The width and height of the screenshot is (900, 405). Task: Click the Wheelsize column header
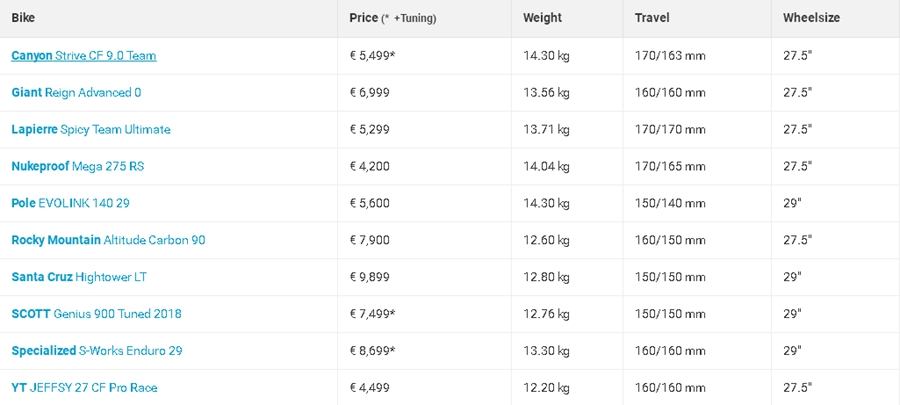[811, 18]
